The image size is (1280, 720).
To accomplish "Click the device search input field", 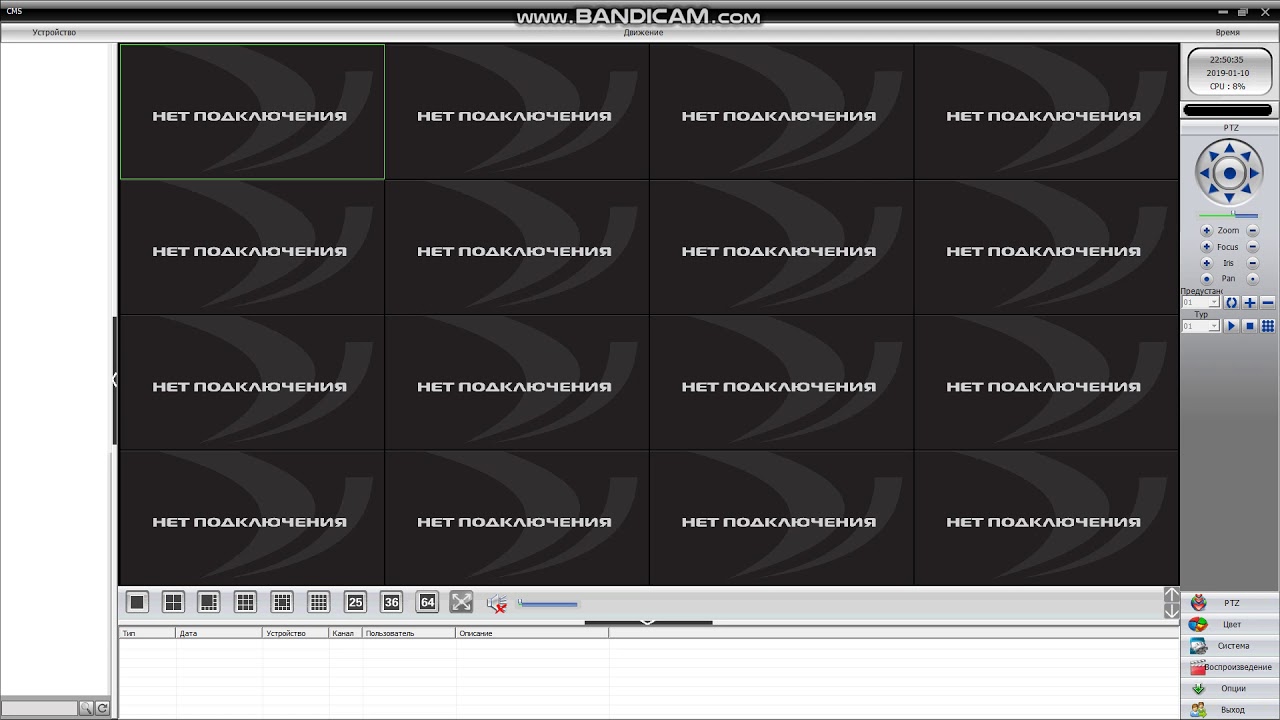I will coord(39,708).
